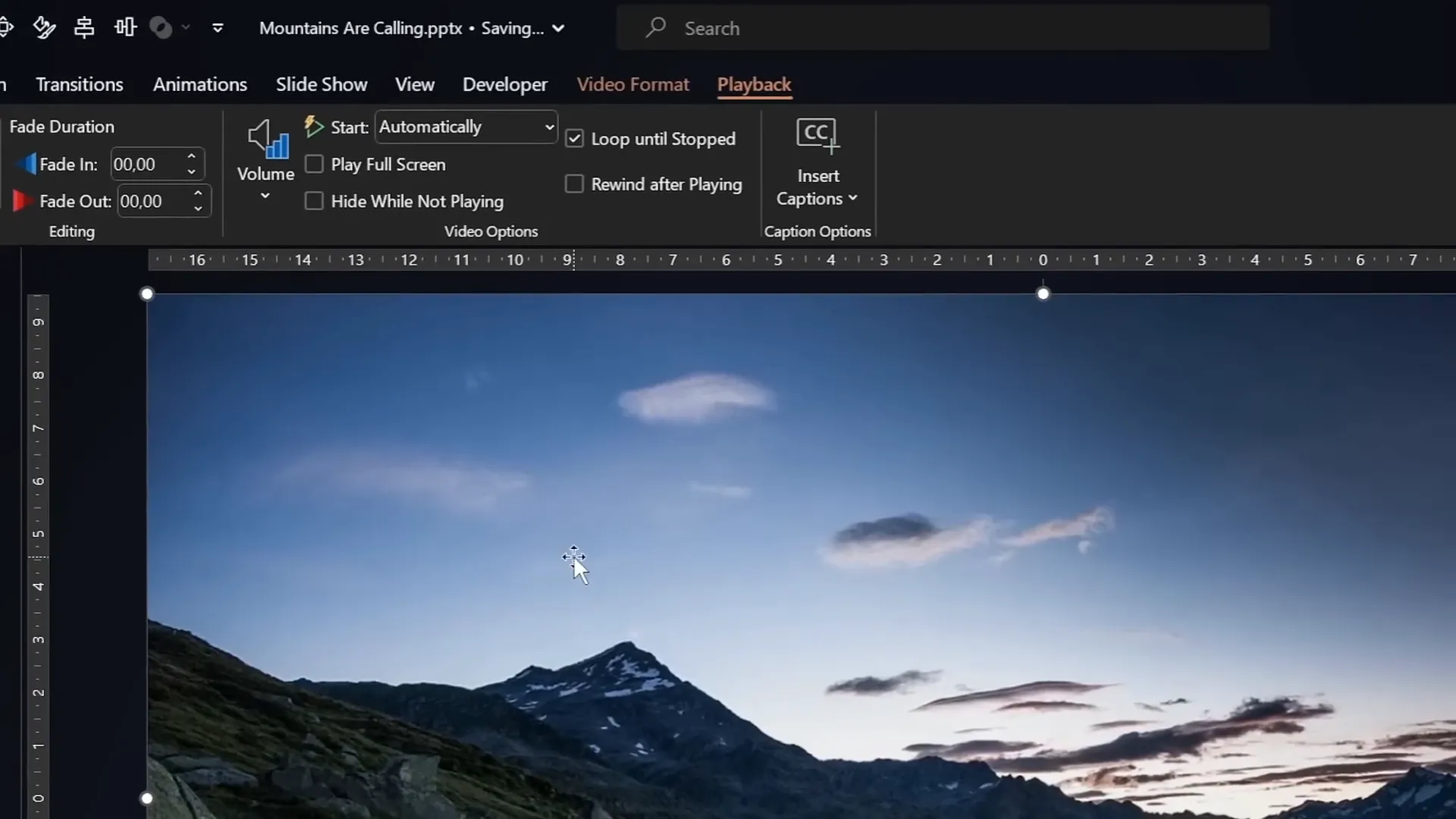
Task: Select the Playback tab
Action: [755, 84]
